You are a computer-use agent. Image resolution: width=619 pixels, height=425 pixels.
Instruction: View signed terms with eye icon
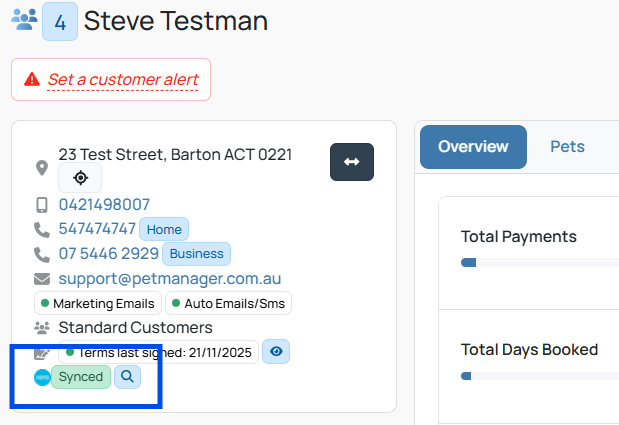click(276, 351)
